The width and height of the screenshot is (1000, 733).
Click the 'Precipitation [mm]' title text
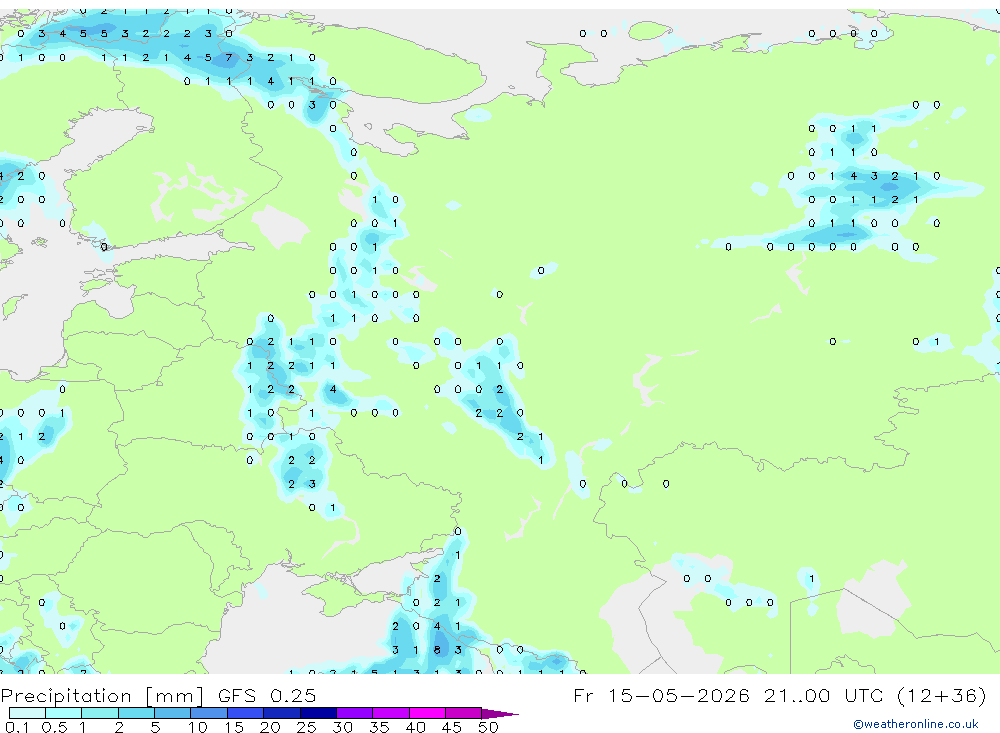[x=102, y=696]
